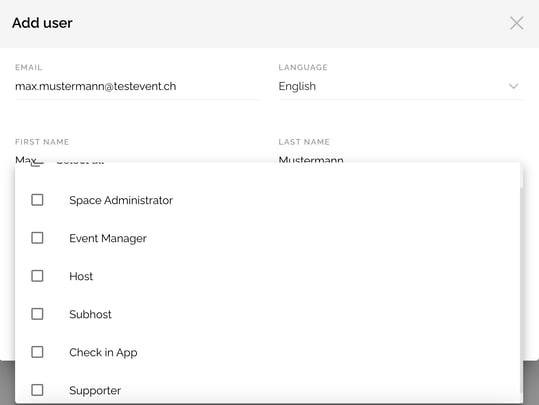Check the Check in App checkbox
Image resolution: width=539 pixels, height=405 pixels.
[37, 352]
